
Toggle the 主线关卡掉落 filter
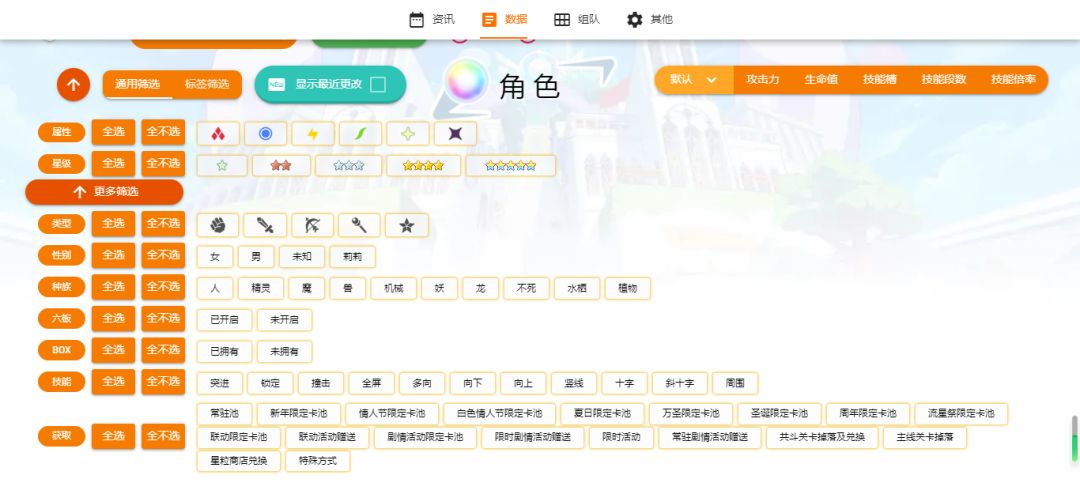925,438
